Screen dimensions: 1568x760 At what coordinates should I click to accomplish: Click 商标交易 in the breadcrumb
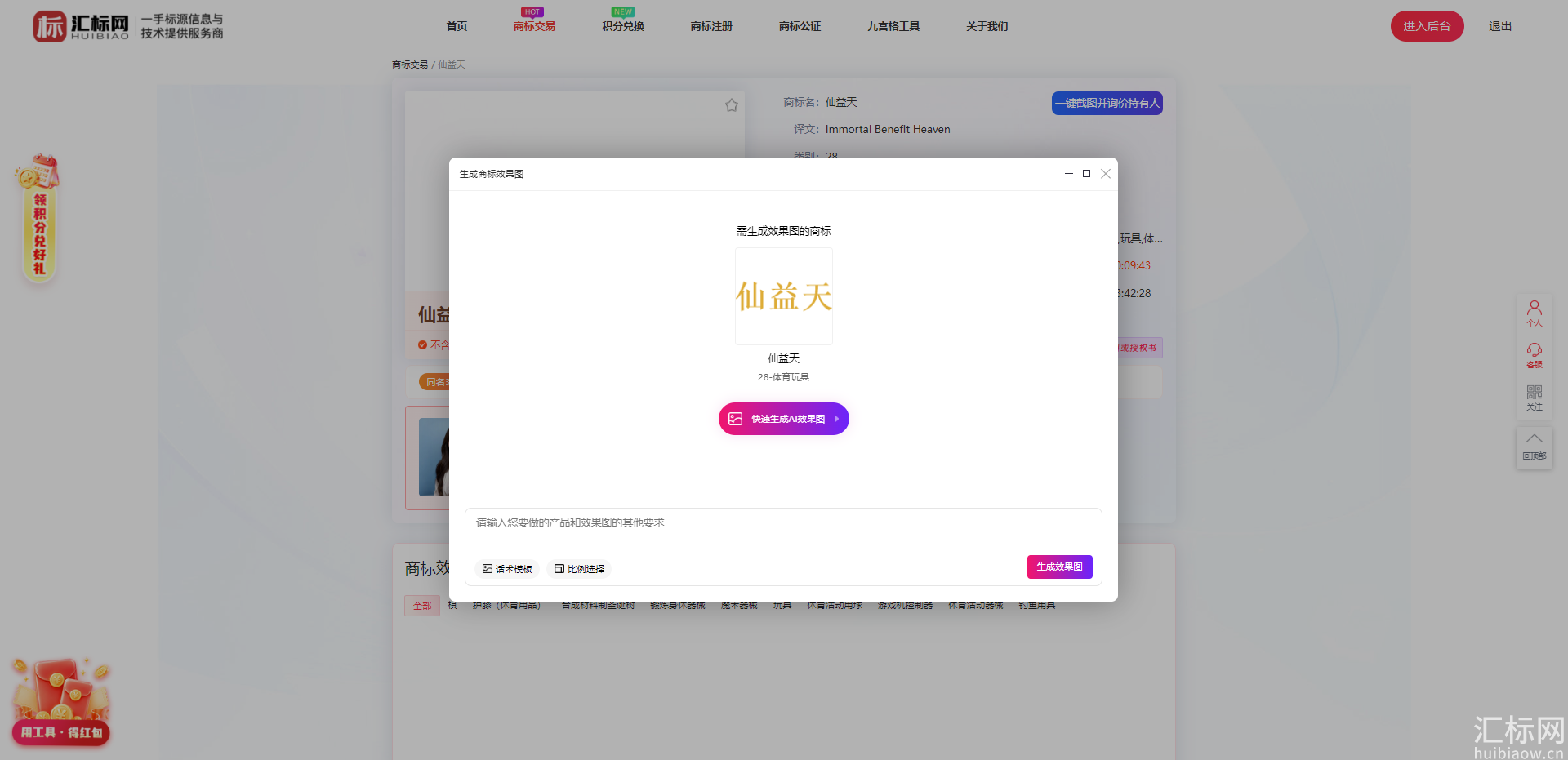410,64
